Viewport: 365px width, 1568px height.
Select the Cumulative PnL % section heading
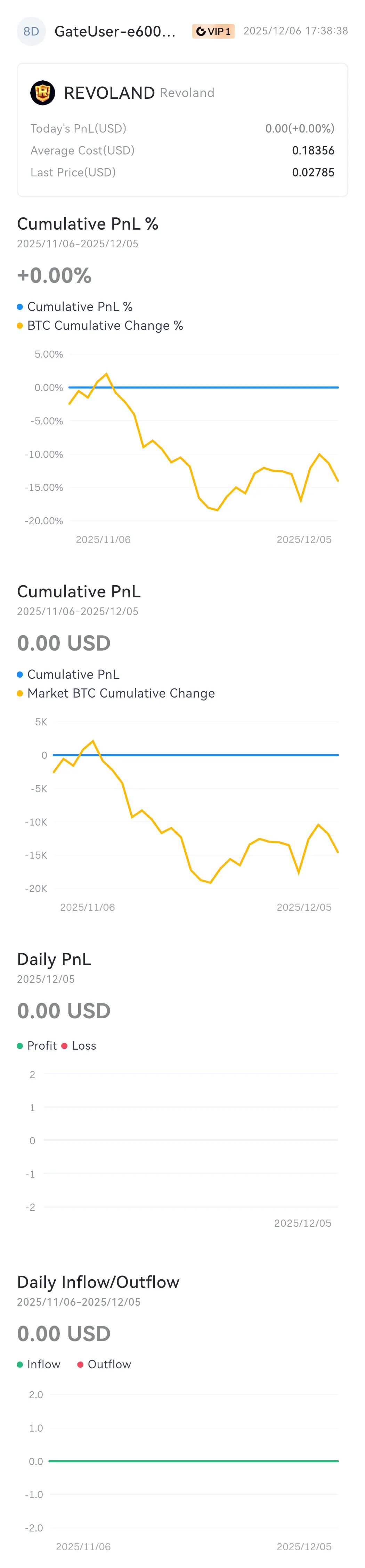88,224
